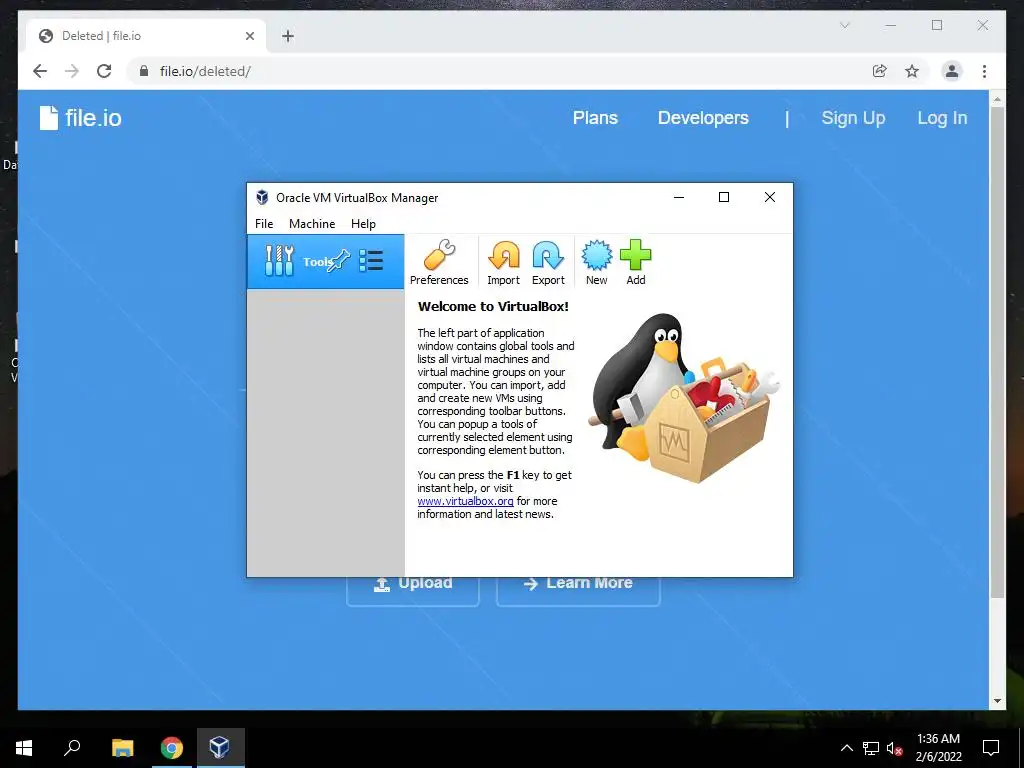
Task: Create a New virtual machine
Action: click(596, 263)
